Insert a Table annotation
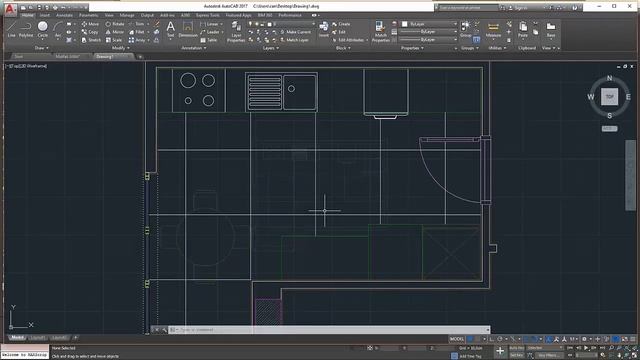 [x=209, y=40]
